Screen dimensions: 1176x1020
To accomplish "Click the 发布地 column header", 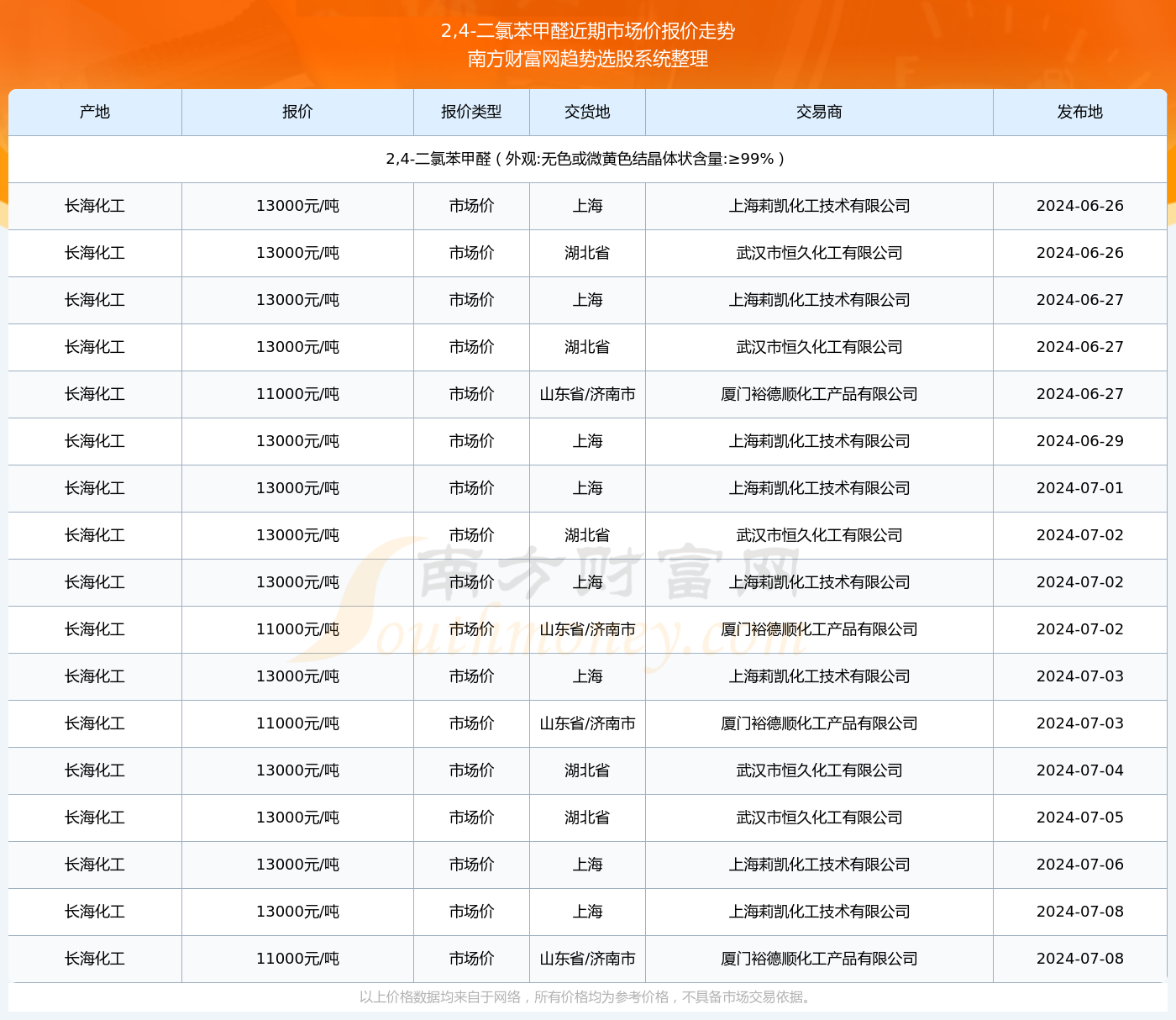I will tap(1080, 112).
